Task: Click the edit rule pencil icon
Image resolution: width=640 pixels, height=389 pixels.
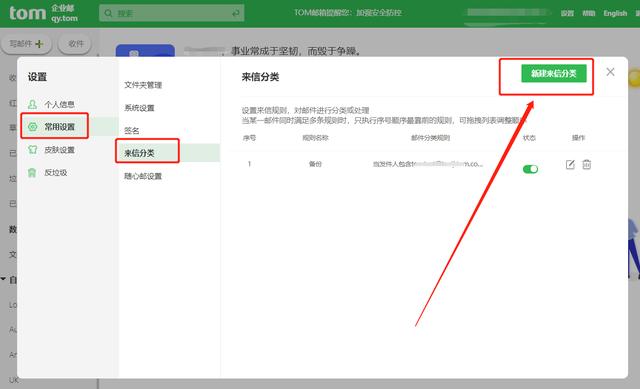Action: (570, 164)
